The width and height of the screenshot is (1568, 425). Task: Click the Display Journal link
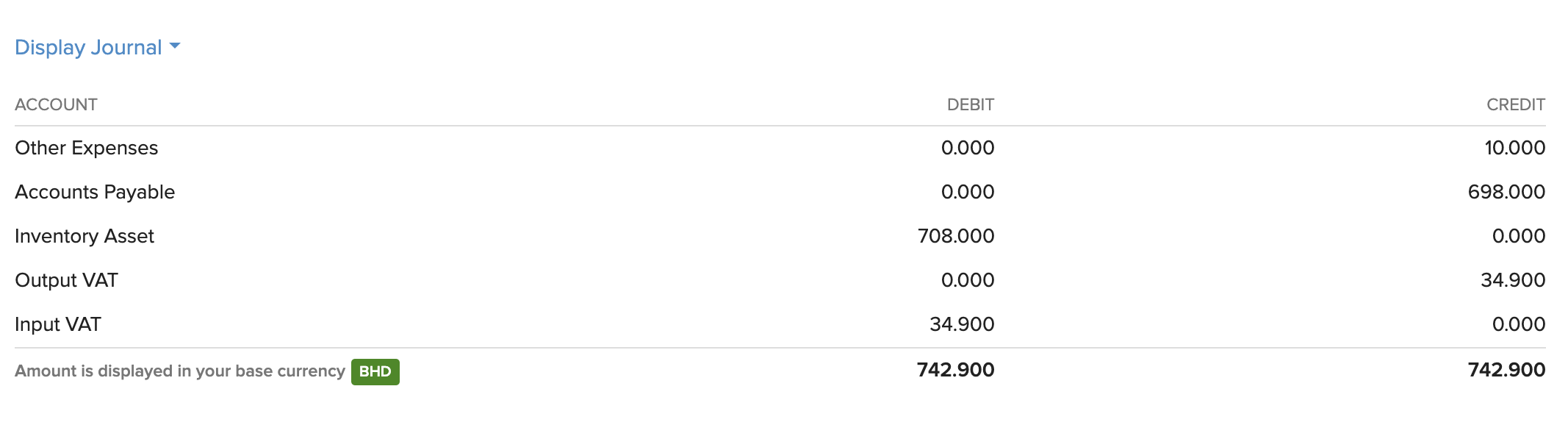(88, 48)
